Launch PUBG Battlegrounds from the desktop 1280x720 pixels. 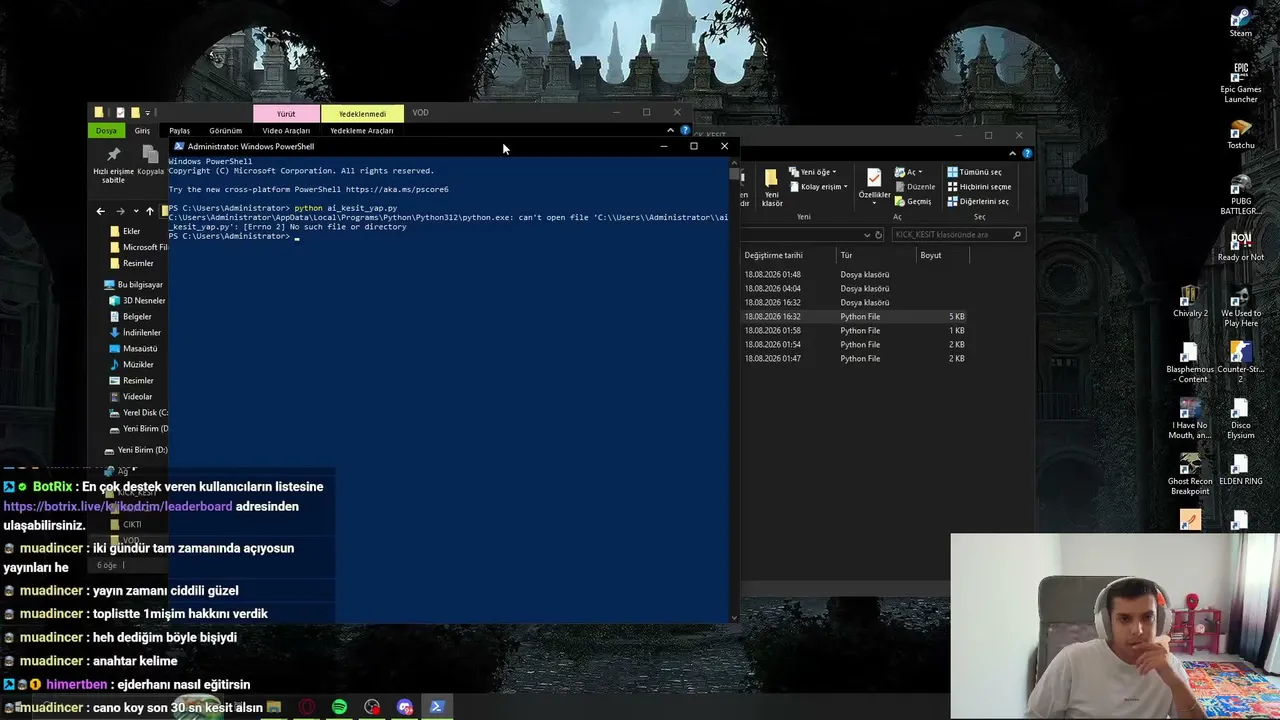click(1240, 195)
